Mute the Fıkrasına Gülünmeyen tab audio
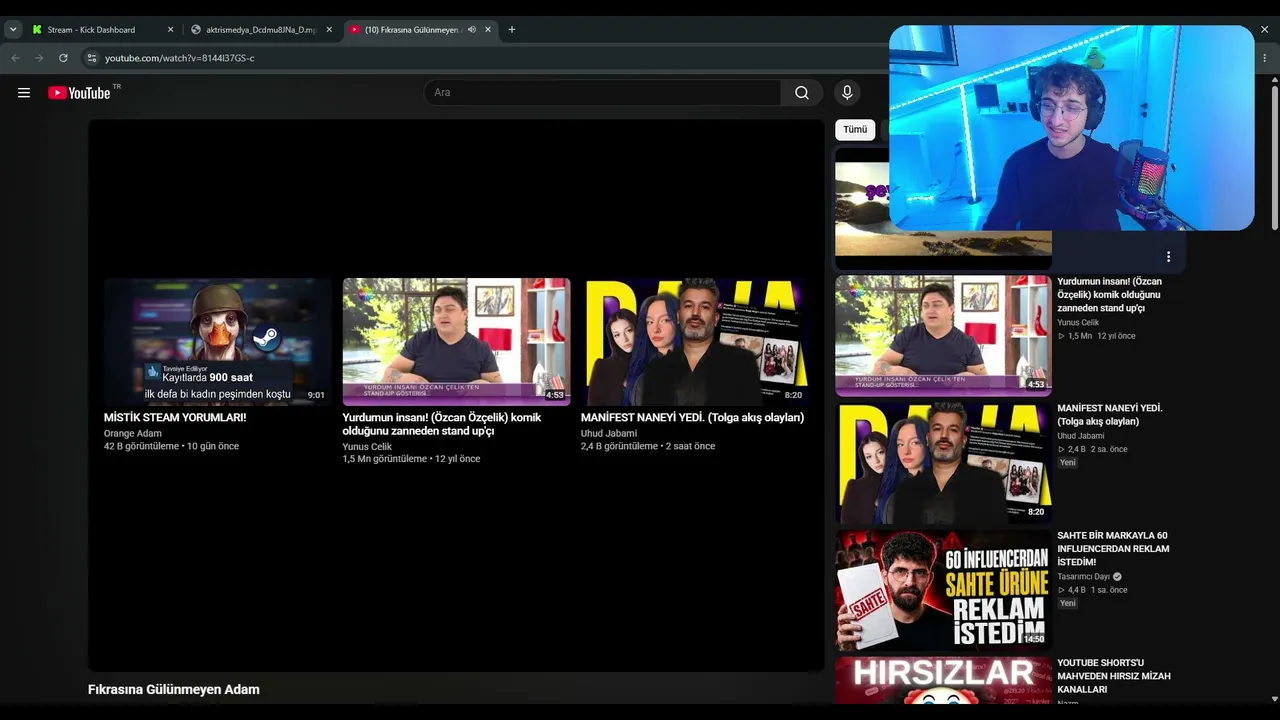 tap(472, 30)
